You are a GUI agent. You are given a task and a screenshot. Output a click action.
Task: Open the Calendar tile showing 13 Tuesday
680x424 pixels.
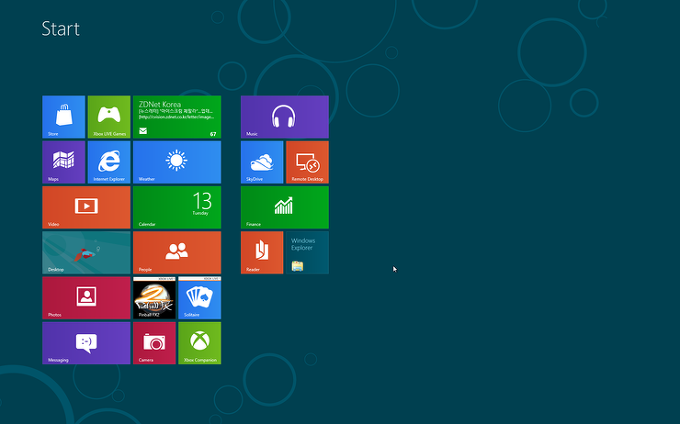pyautogui.click(x=177, y=207)
